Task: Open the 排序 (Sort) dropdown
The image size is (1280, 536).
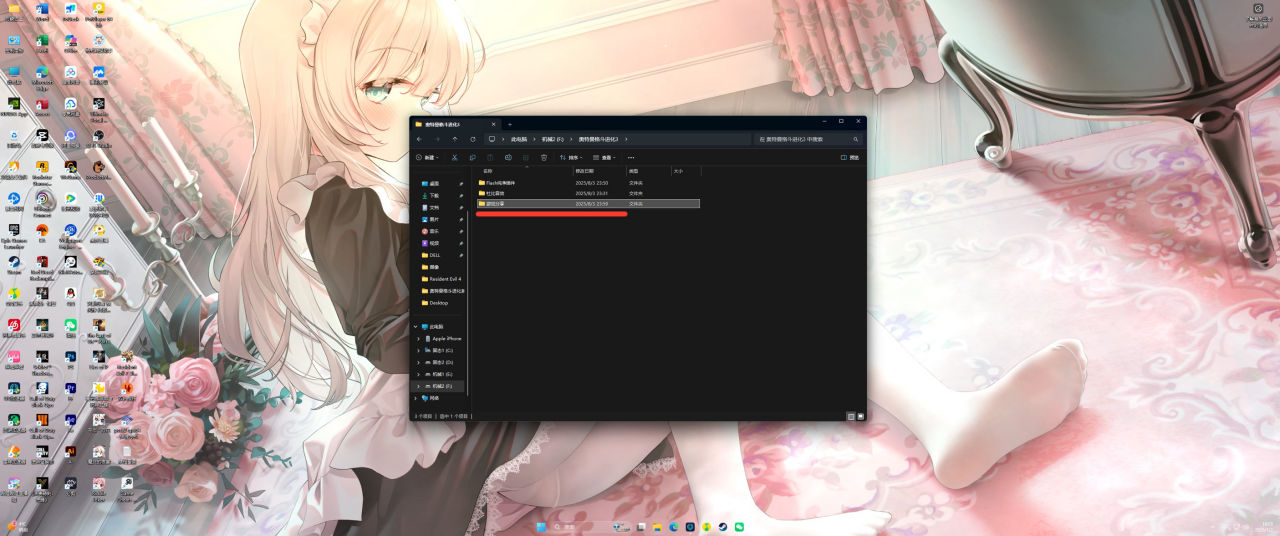Action: (x=571, y=157)
